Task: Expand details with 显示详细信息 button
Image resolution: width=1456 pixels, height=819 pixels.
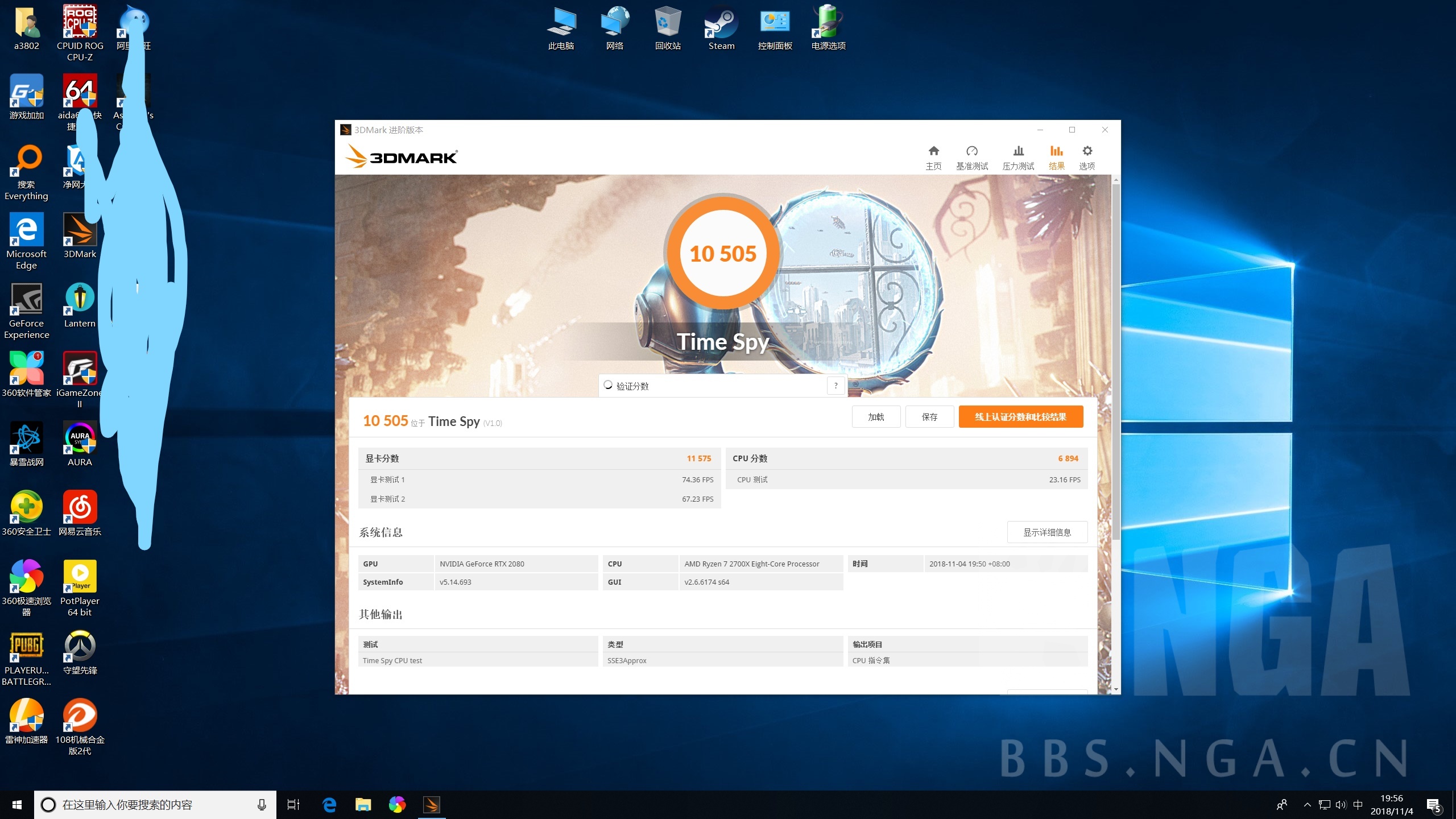Action: 1046,532
